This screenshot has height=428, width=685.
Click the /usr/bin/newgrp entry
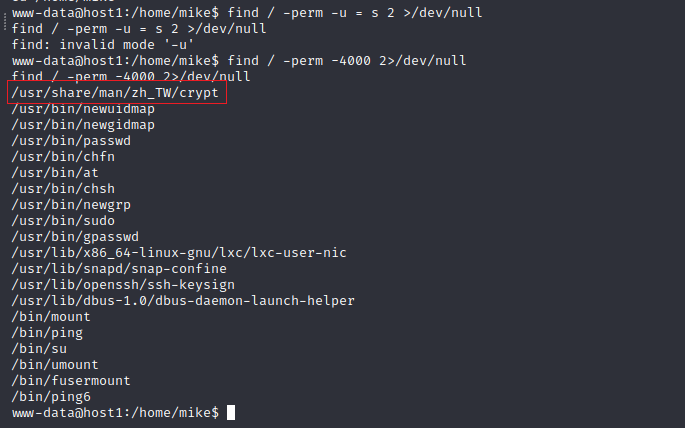click(x=71, y=205)
